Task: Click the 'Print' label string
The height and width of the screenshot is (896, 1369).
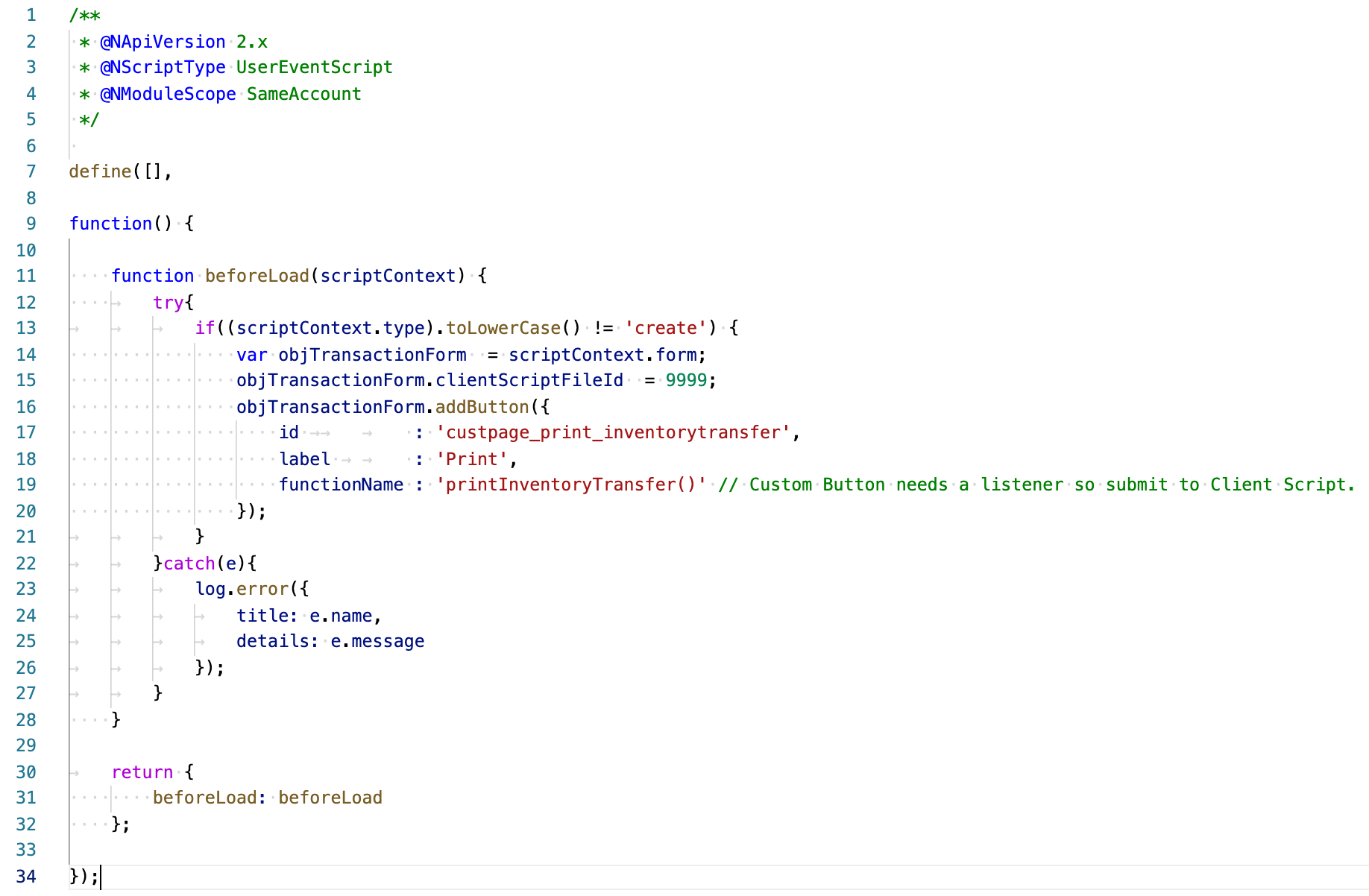Action: tap(472, 459)
